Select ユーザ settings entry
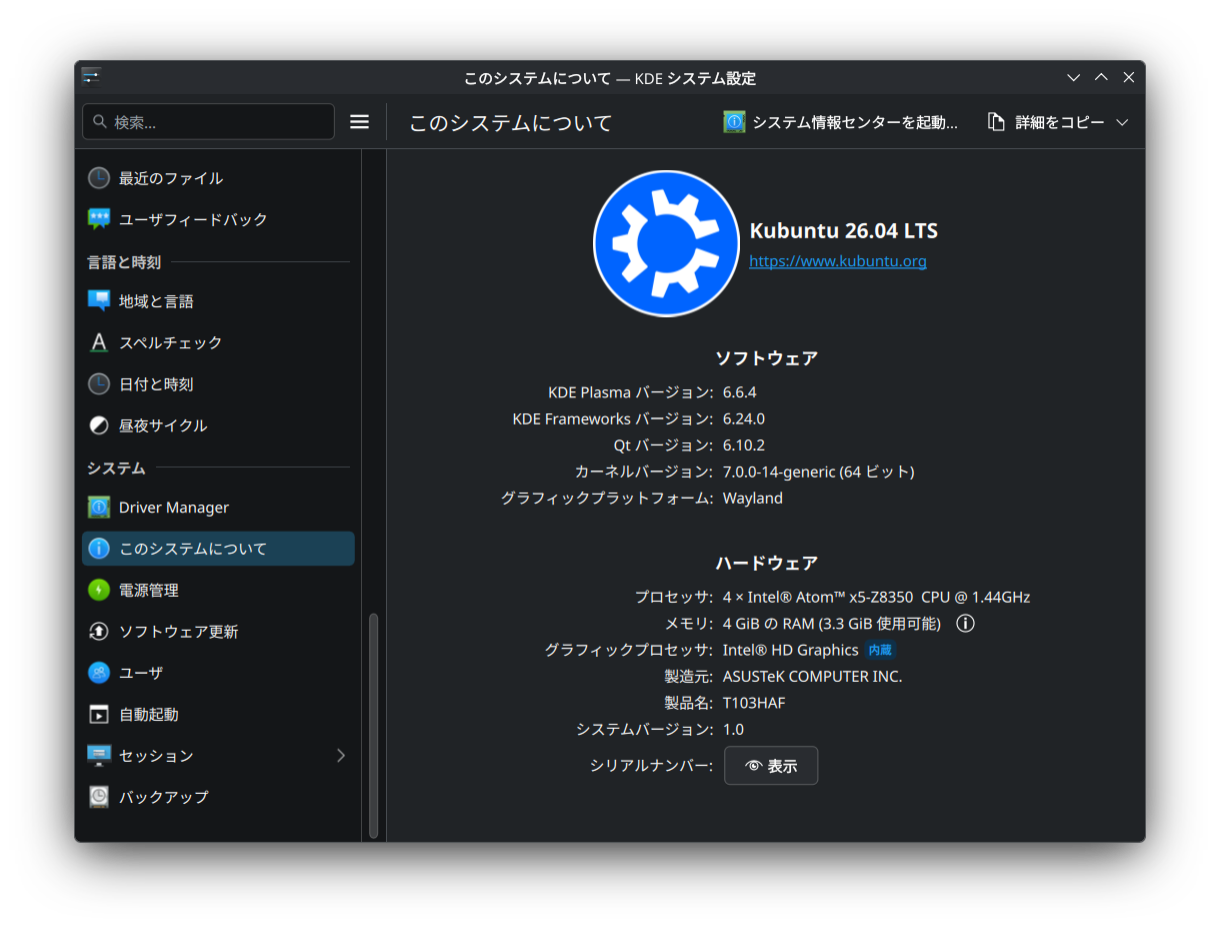 point(218,673)
